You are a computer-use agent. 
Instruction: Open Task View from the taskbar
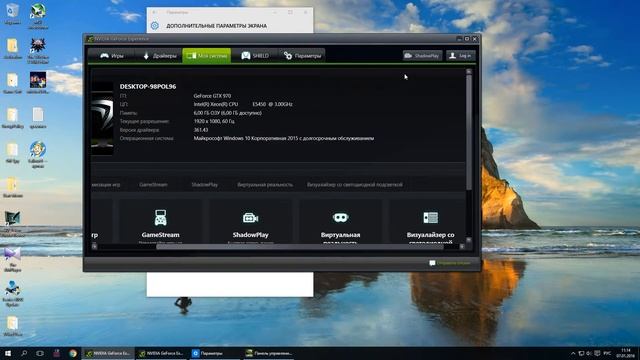(40, 353)
